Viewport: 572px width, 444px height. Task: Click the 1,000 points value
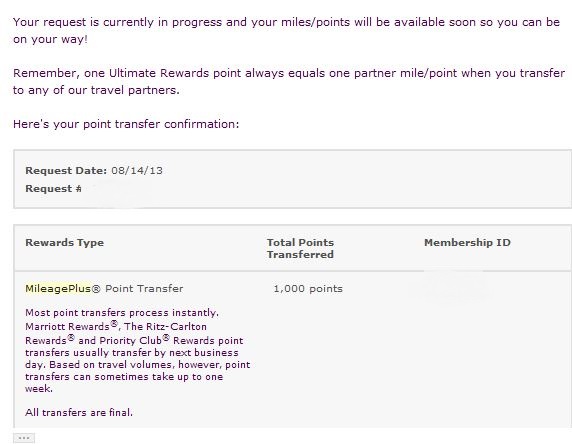tap(308, 289)
